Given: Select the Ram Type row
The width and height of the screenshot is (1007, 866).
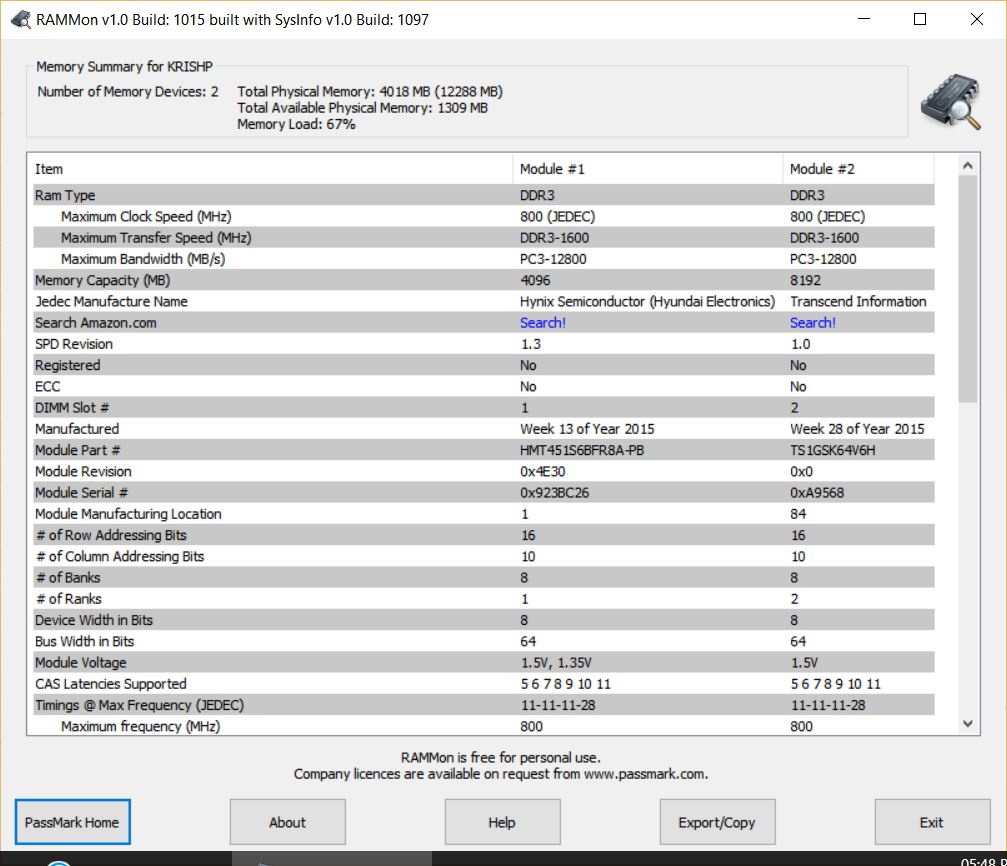Looking at the screenshot, I should tap(270, 196).
